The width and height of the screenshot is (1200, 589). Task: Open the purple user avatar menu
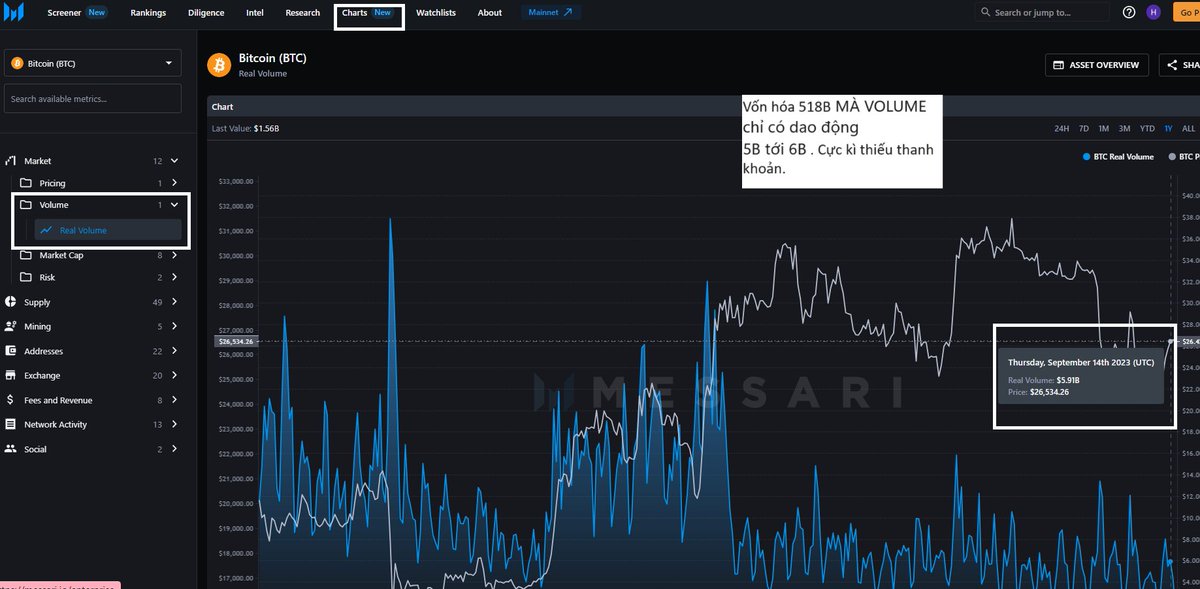pos(1153,12)
